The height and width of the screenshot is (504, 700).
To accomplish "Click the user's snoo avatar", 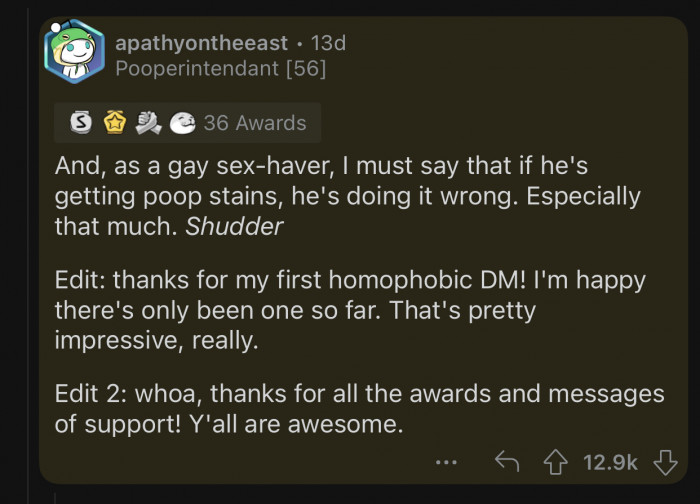I will click(x=72, y=53).
